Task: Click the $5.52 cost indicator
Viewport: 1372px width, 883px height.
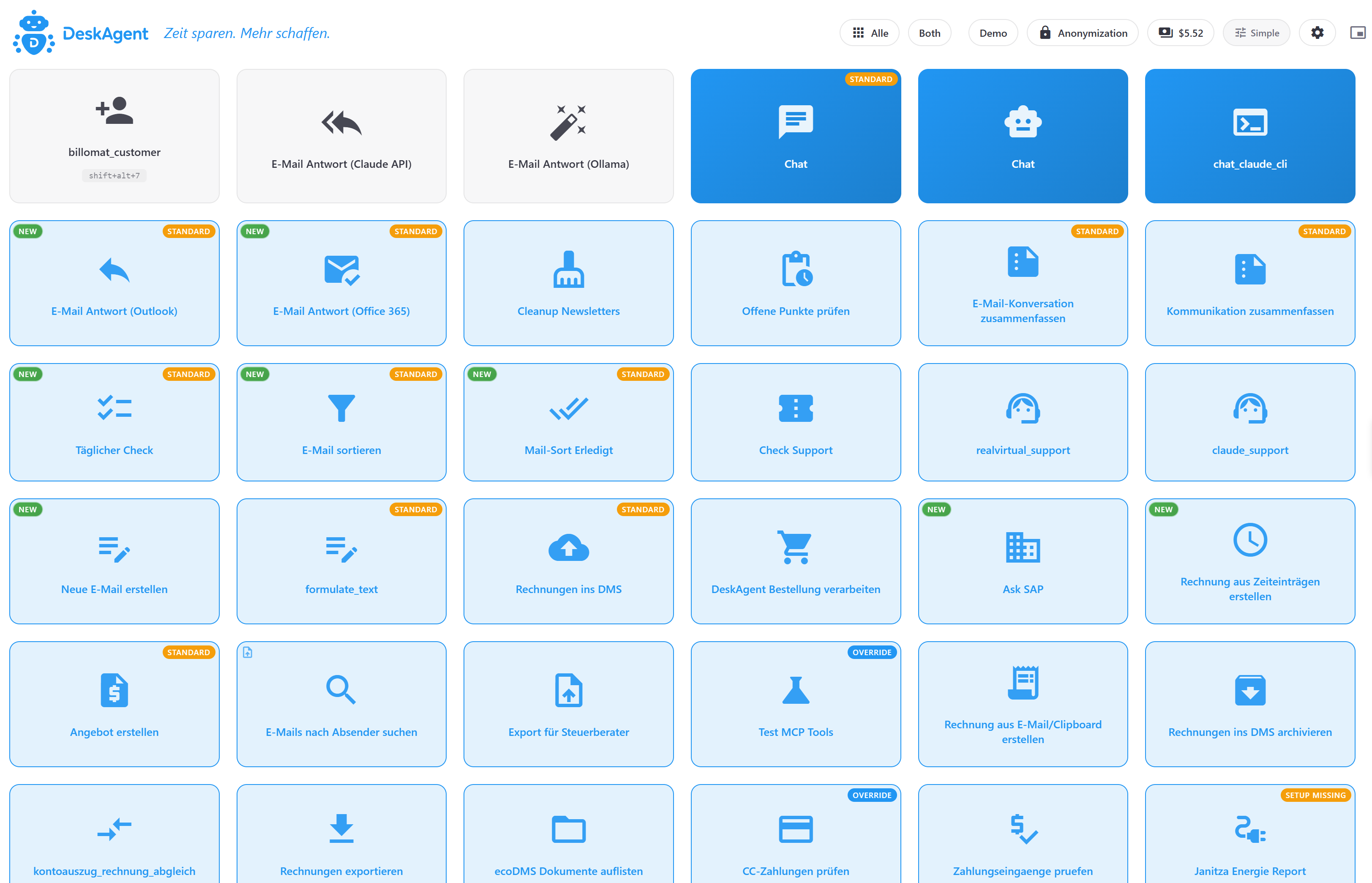Action: point(1180,33)
